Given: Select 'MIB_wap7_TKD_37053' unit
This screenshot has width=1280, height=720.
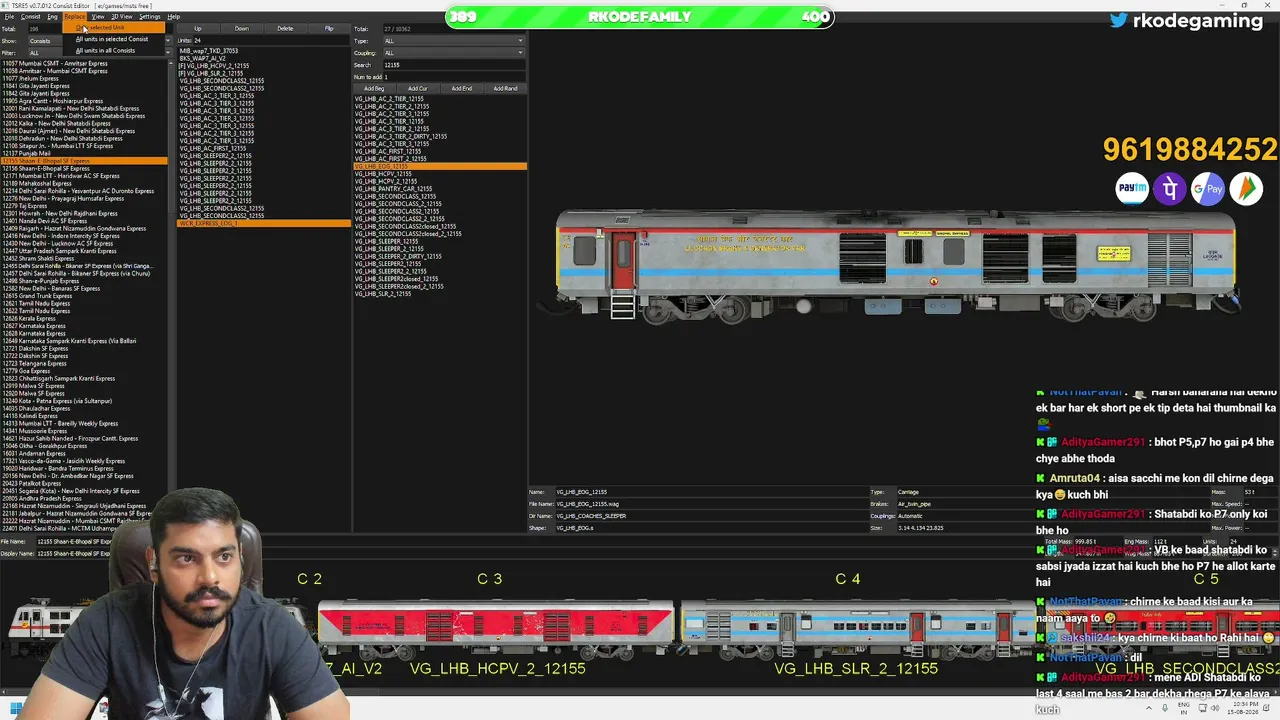Looking at the screenshot, I should [x=209, y=51].
